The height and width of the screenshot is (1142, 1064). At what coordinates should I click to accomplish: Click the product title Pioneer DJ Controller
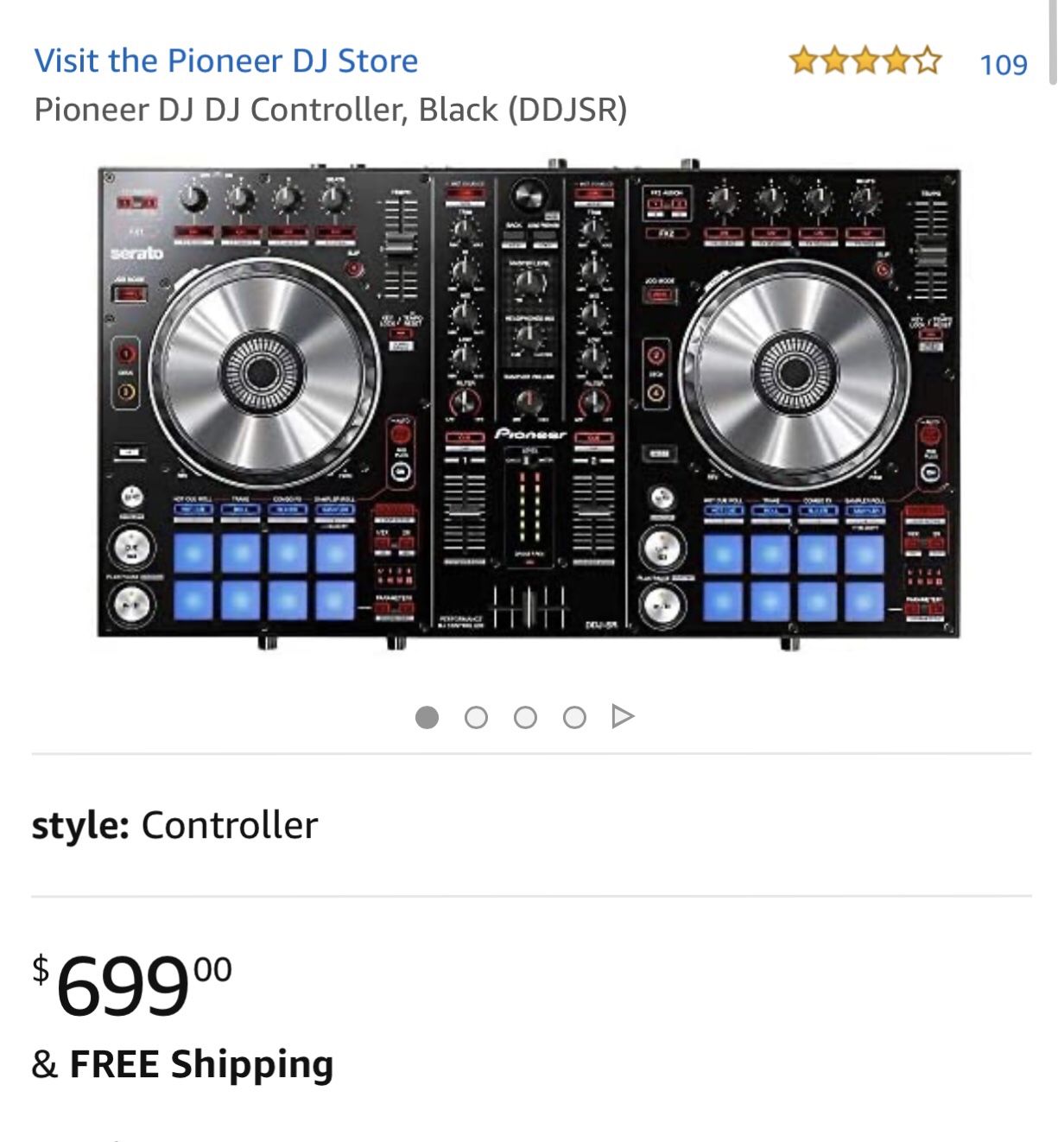click(330, 110)
